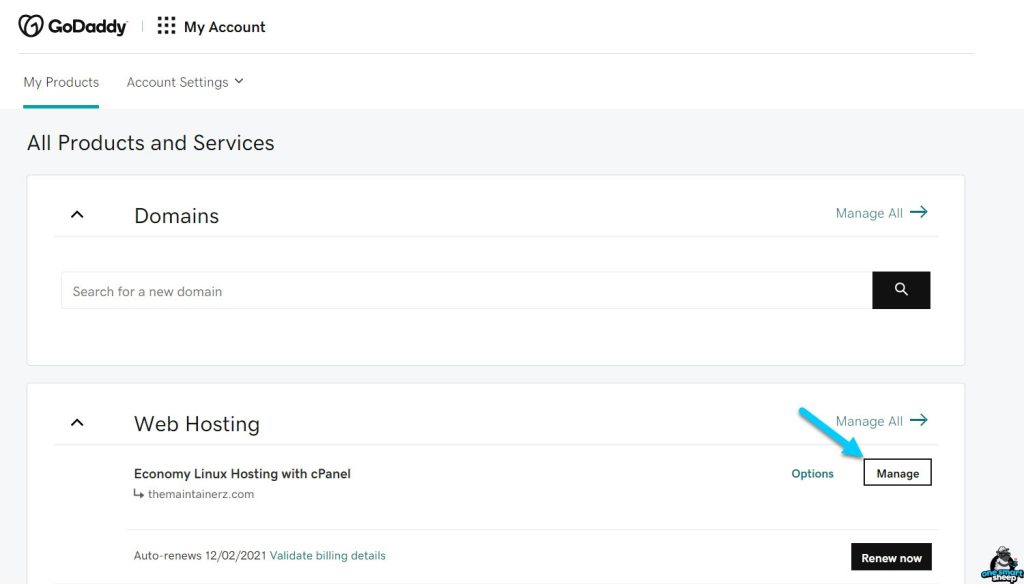The height and width of the screenshot is (584, 1024).
Task: Collapse the Domains section chevron
Action: 77,215
